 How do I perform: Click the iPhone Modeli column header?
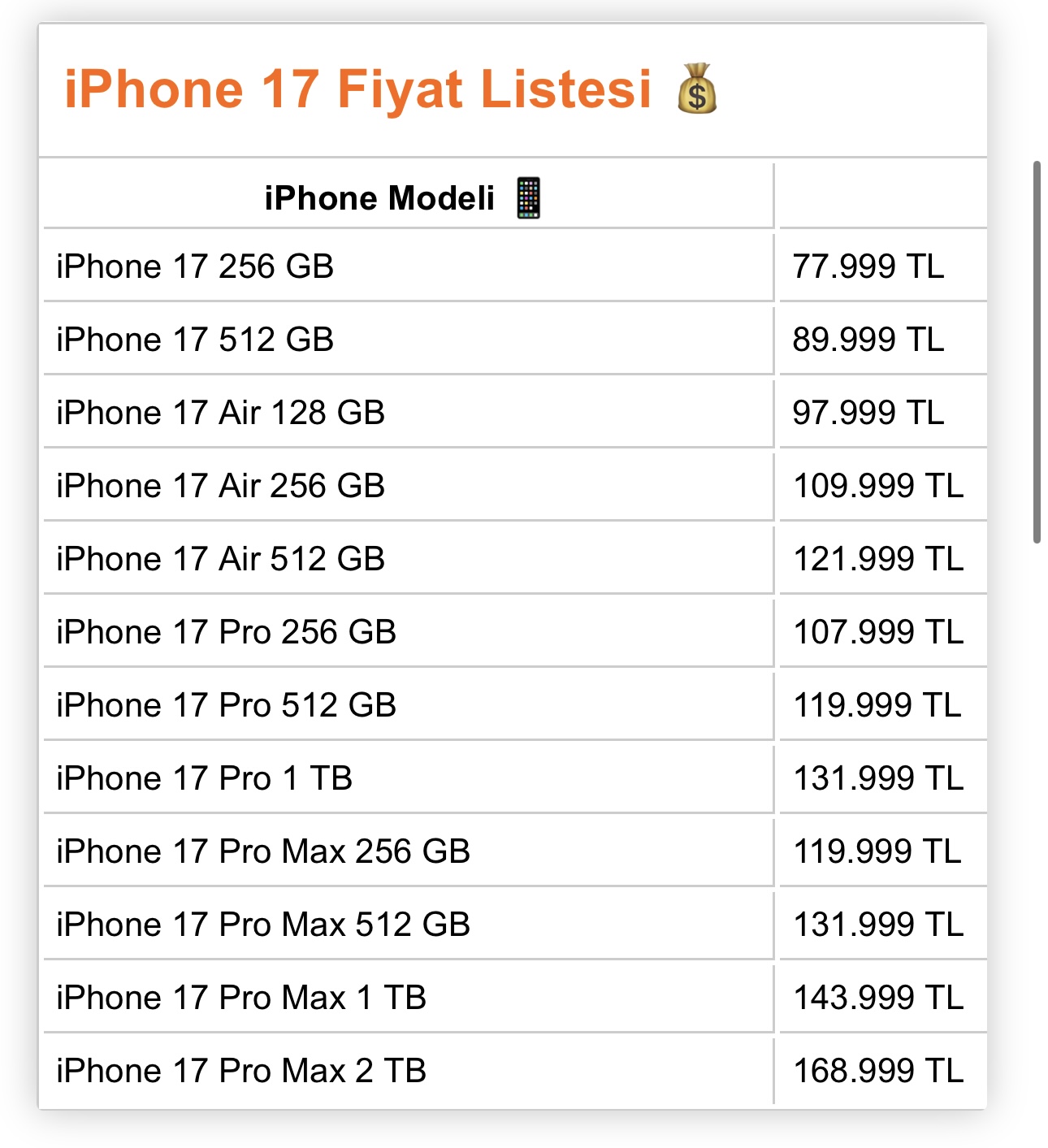click(x=379, y=198)
